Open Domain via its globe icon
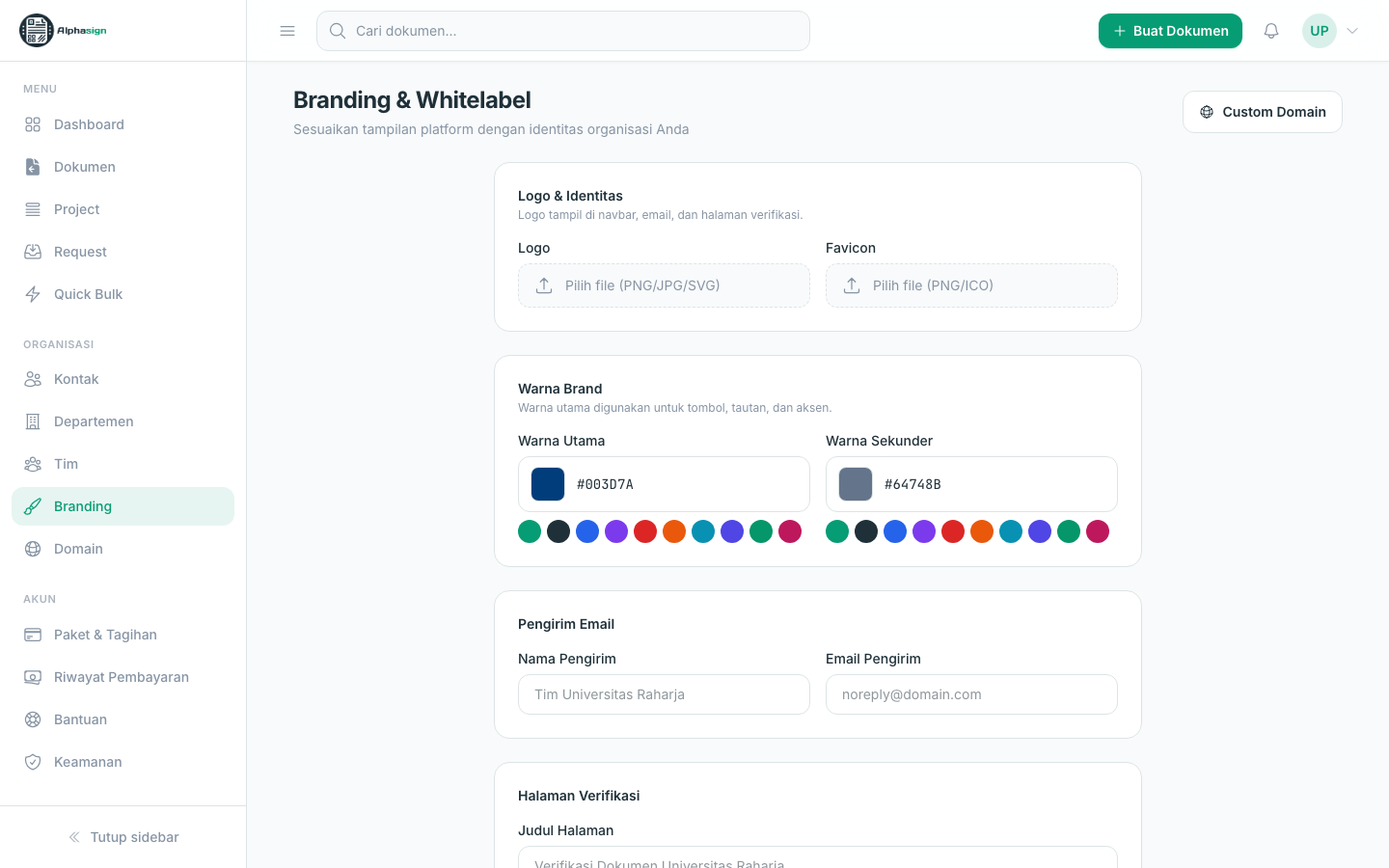 [33, 549]
